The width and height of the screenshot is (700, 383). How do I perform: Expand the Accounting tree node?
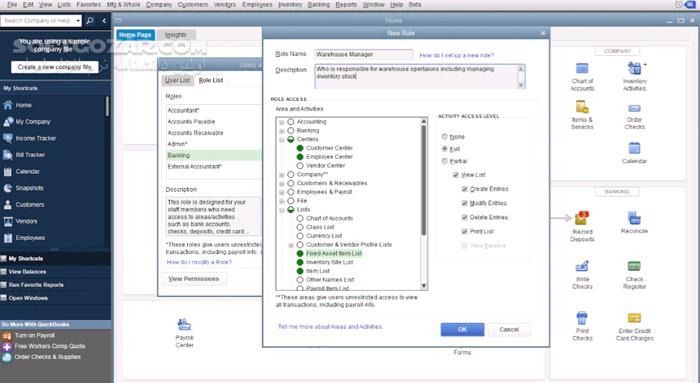[x=282, y=122]
